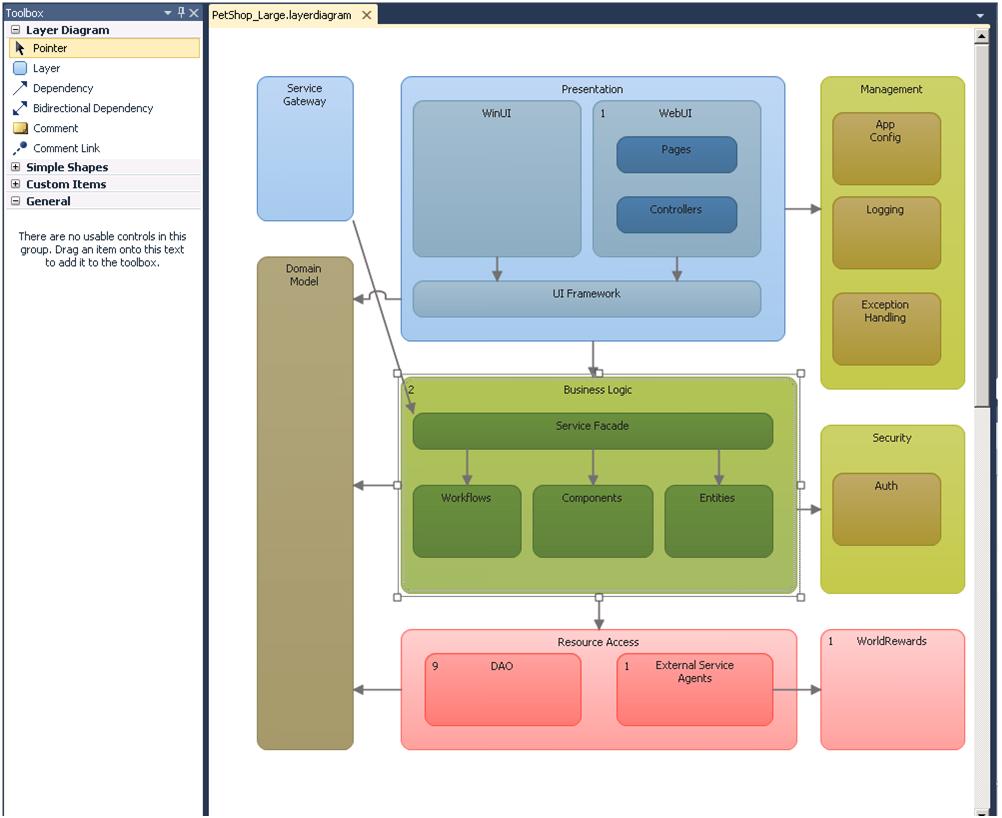This screenshot has width=1002, height=818.
Task: Select the Controllers layer
Action: tap(676, 215)
